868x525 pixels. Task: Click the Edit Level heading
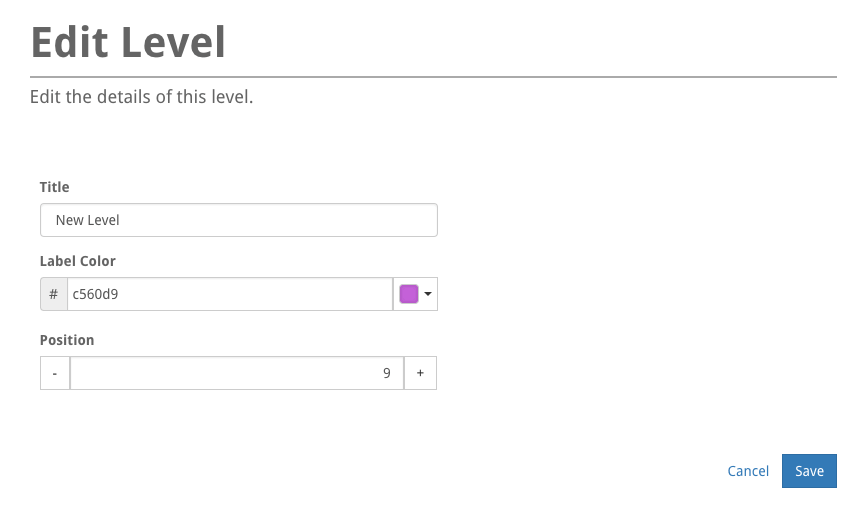coord(128,43)
